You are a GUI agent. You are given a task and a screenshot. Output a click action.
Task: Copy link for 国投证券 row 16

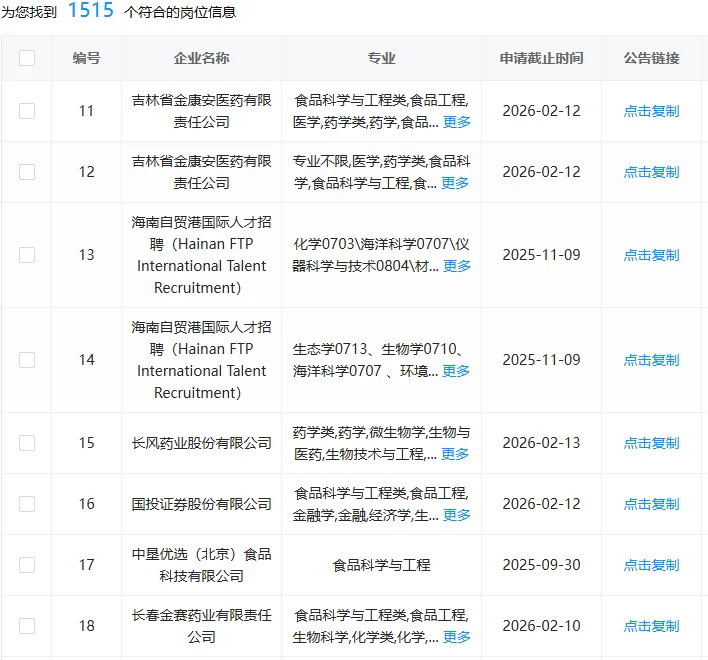pyautogui.click(x=652, y=504)
